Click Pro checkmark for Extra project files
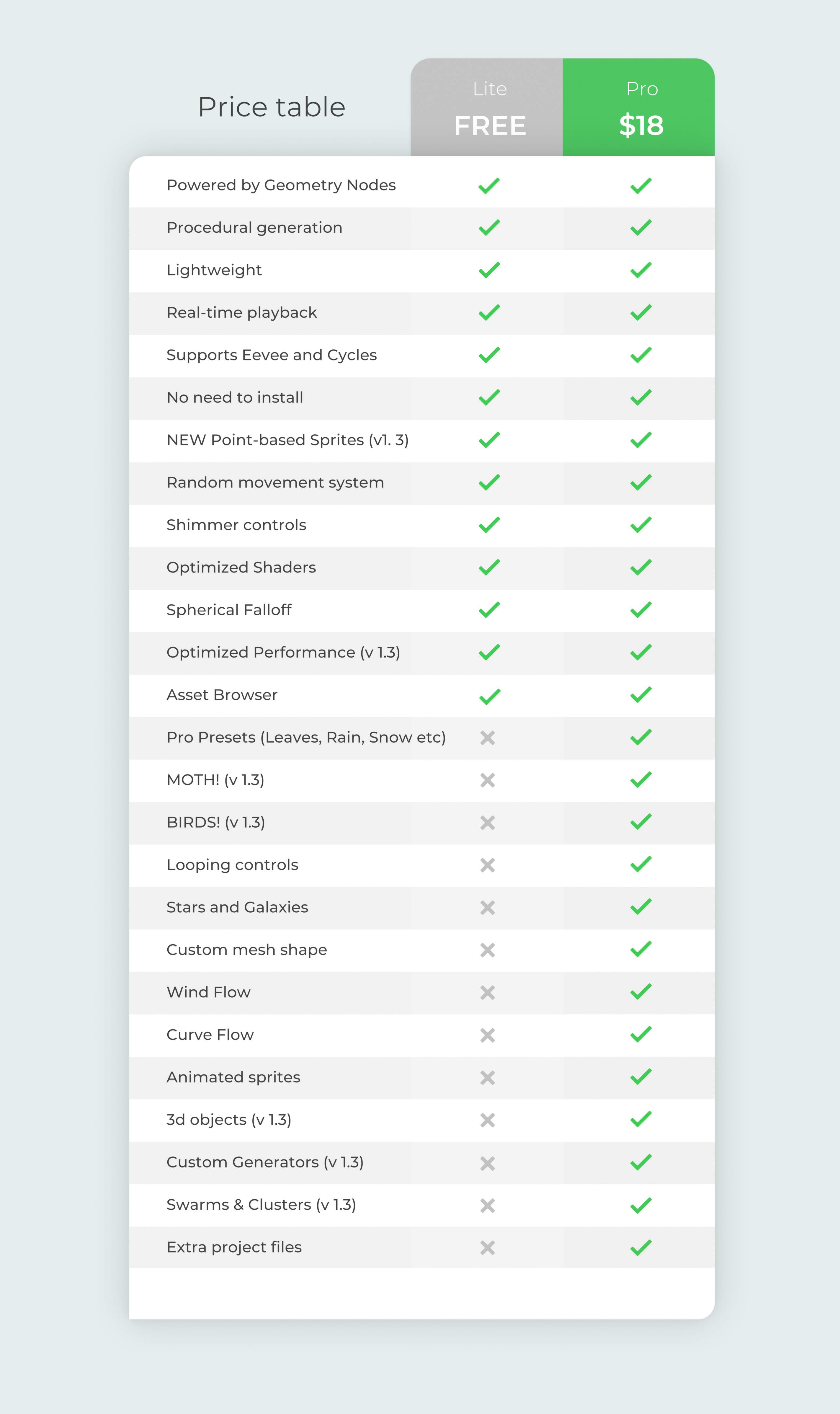 [641, 1247]
